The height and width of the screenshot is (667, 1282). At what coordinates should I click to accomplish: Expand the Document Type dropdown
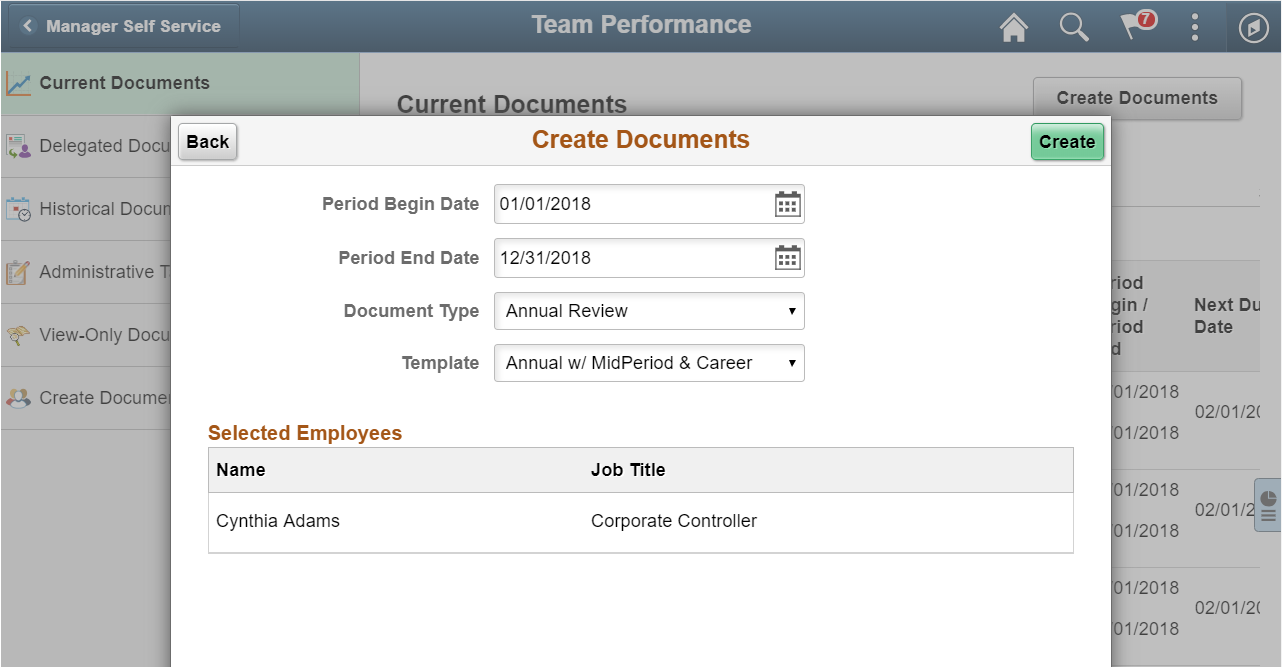[649, 311]
